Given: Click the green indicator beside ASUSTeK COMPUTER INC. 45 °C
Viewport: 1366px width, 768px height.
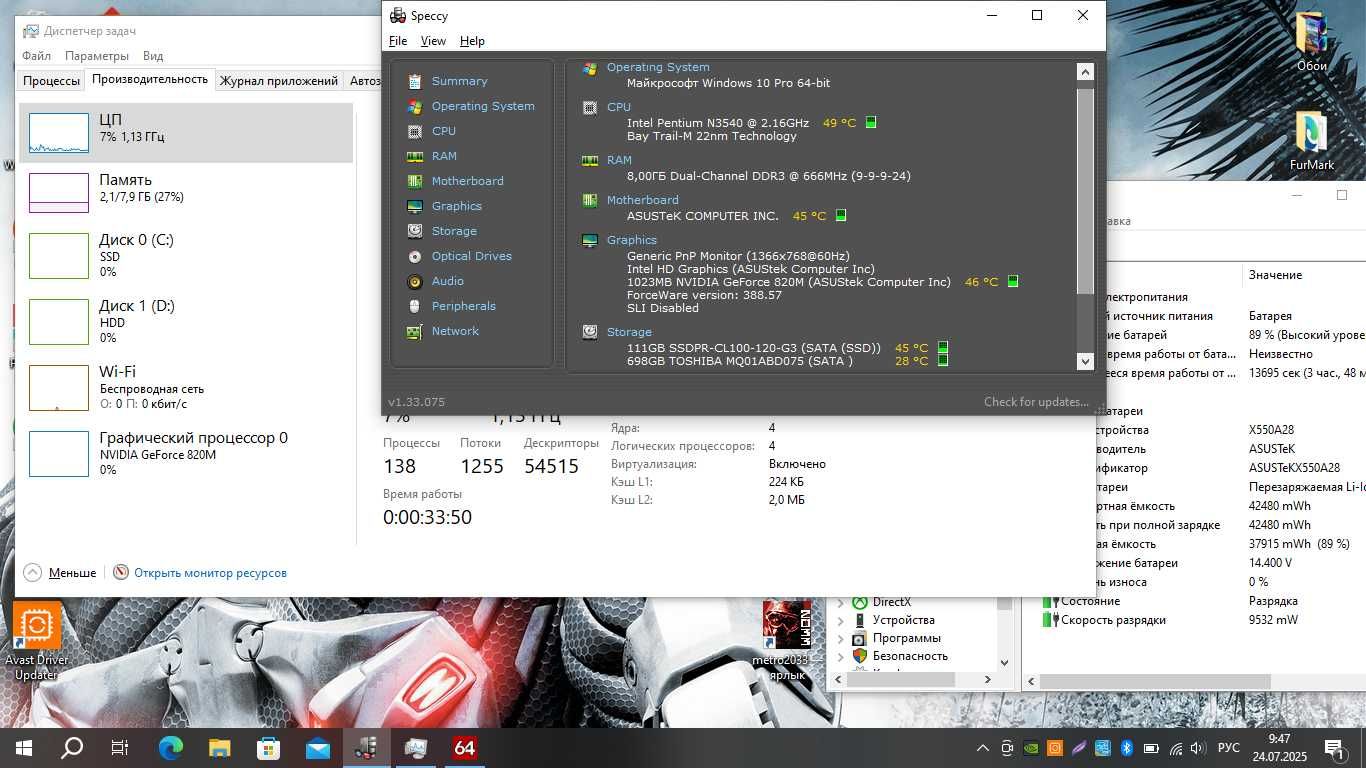Looking at the screenshot, I should tap(841, 216).
